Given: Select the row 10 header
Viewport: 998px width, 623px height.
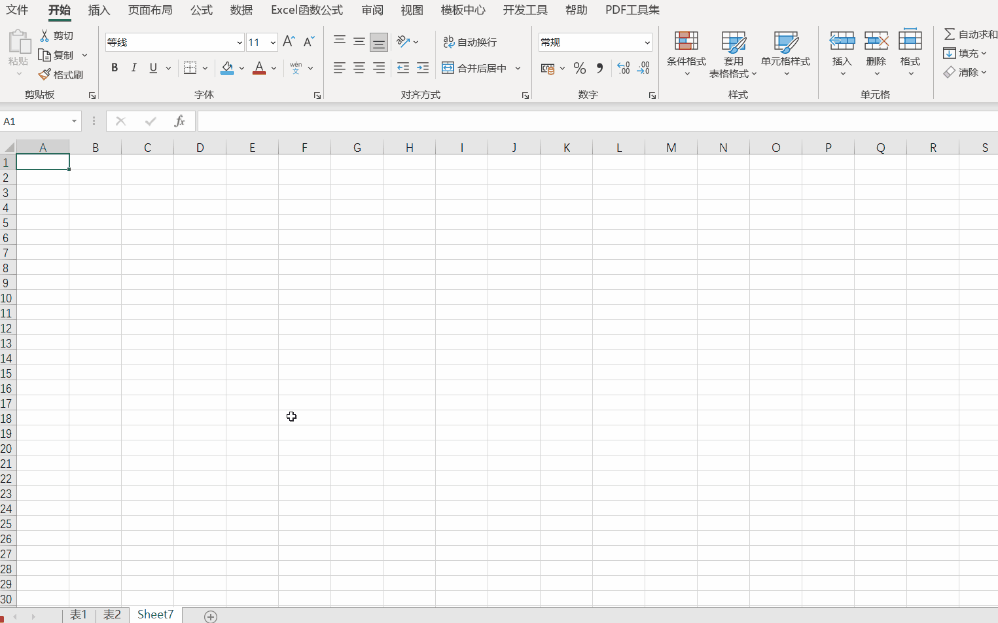Looking at the screenshot, I should click(7, 298).
